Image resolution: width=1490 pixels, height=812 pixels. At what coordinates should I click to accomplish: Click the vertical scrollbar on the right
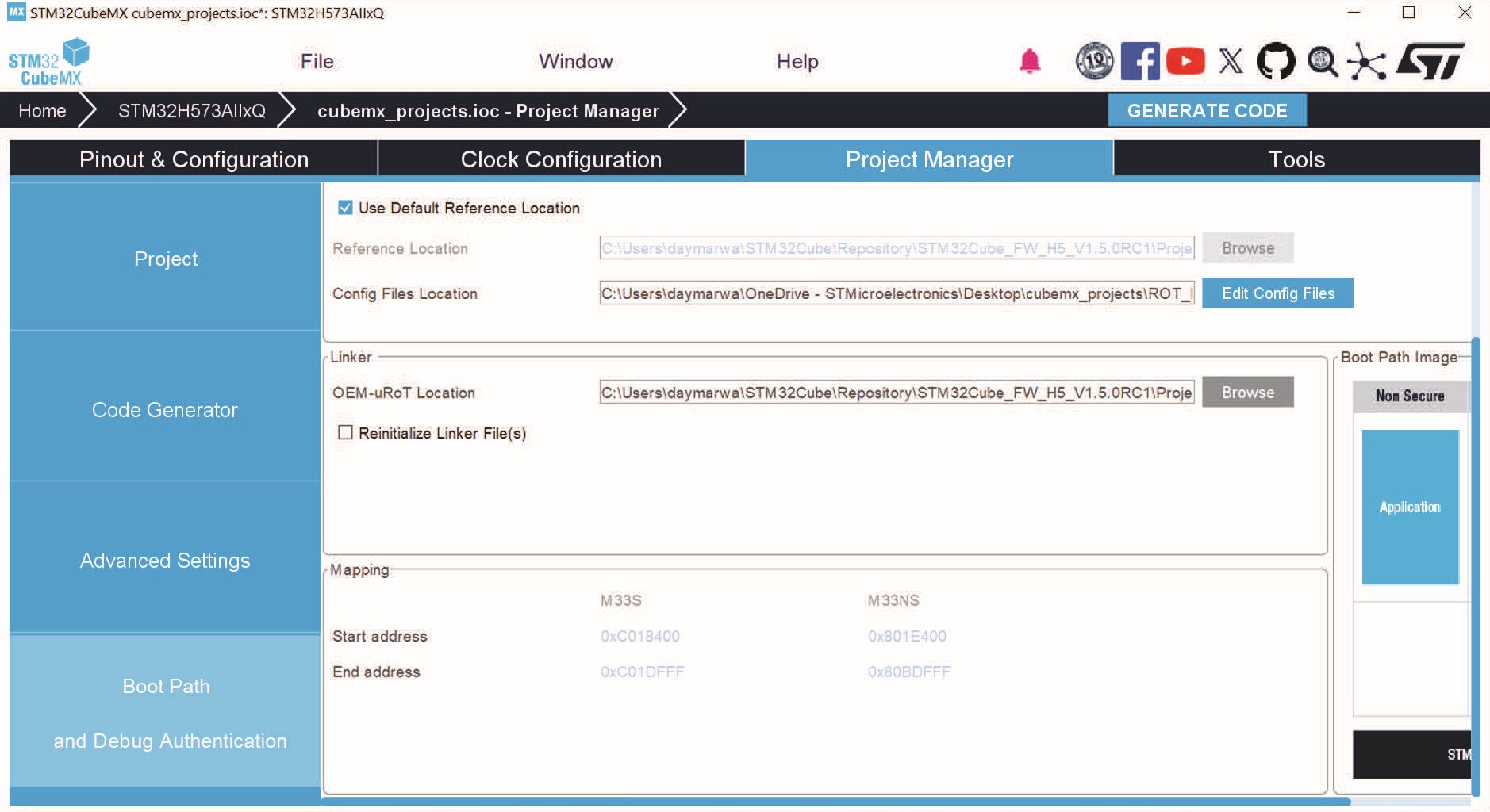[1476, 567]
